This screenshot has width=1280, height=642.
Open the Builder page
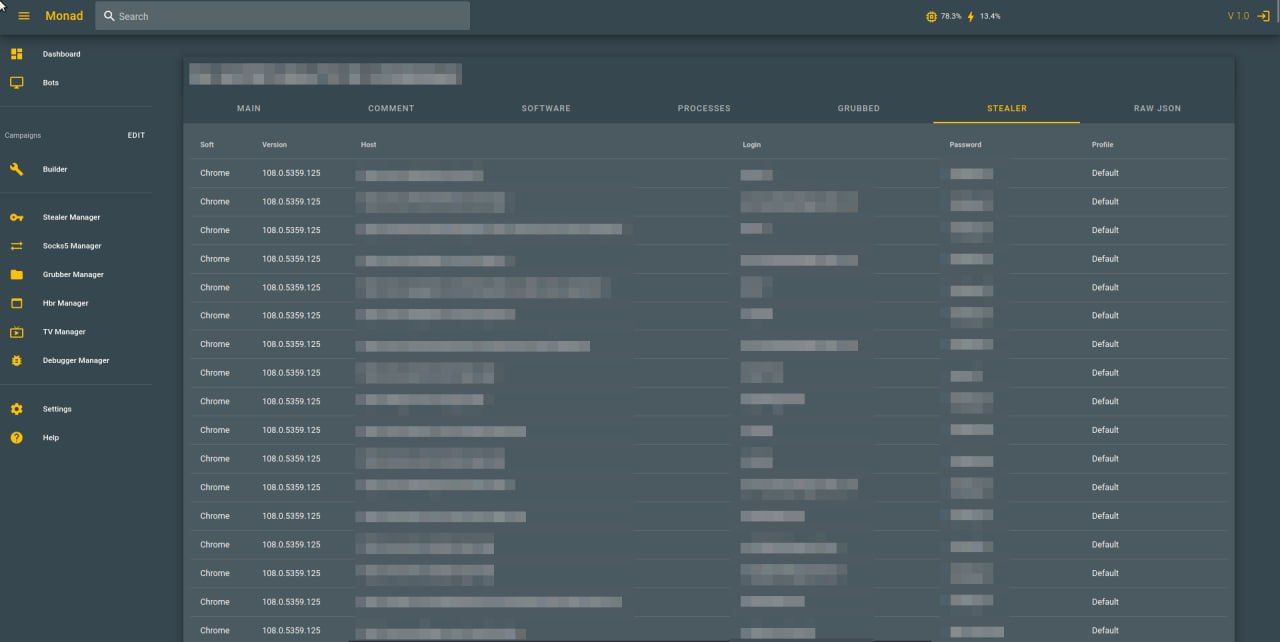click(55, 169)
